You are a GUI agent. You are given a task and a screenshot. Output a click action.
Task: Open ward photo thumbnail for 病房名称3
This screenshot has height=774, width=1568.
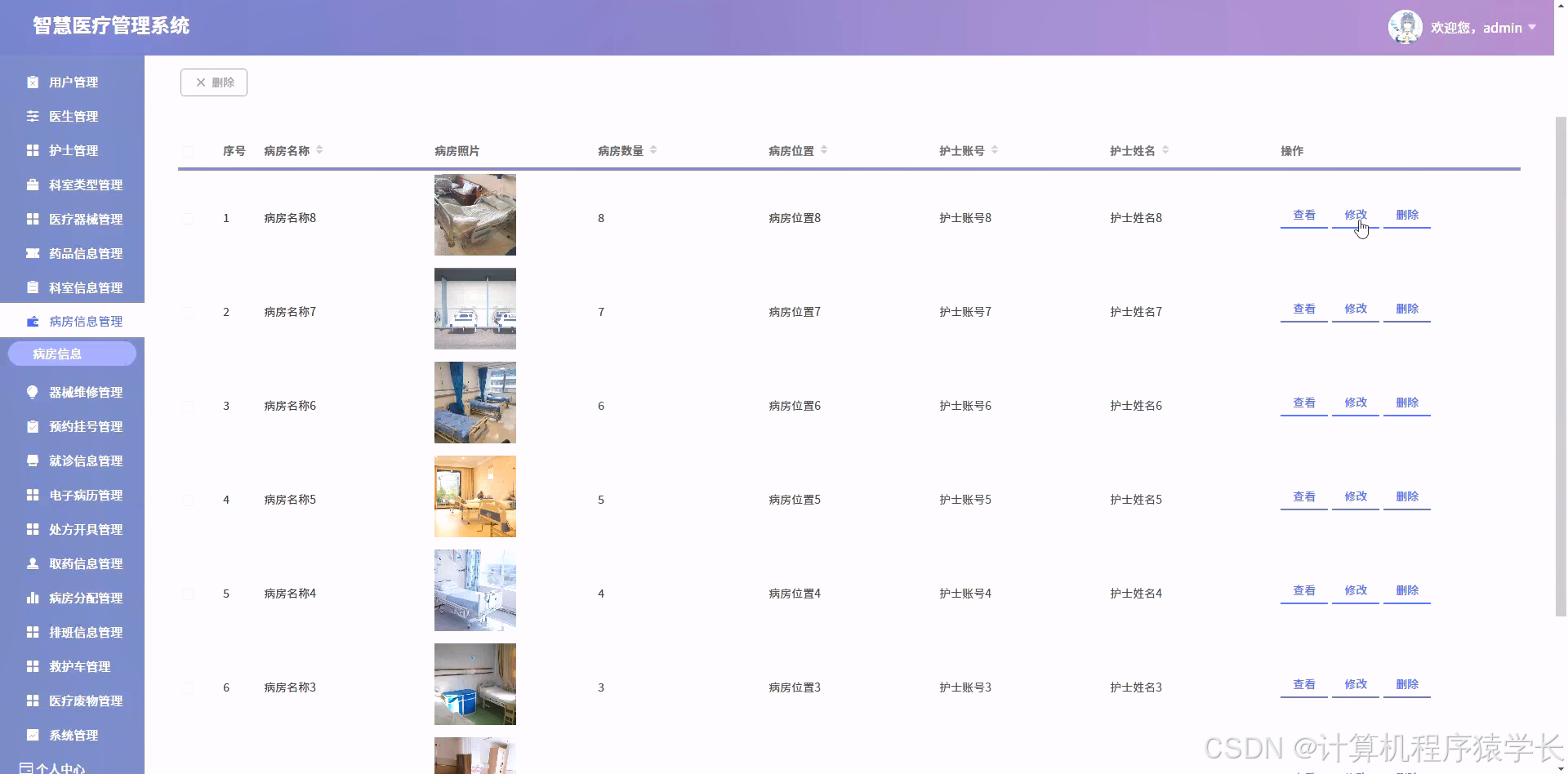coord(475,684)
